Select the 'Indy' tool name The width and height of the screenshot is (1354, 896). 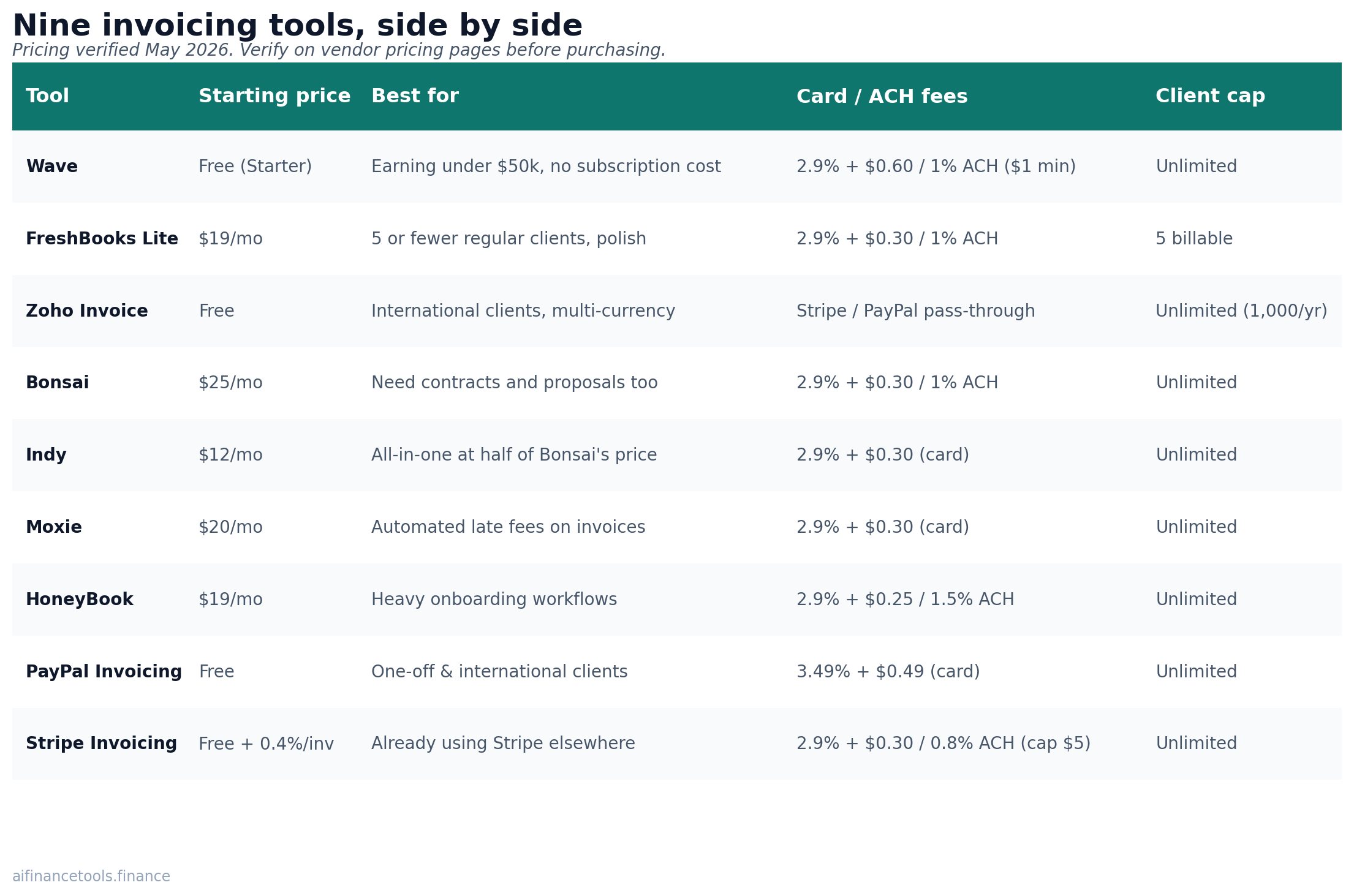[x=46, y=455]
